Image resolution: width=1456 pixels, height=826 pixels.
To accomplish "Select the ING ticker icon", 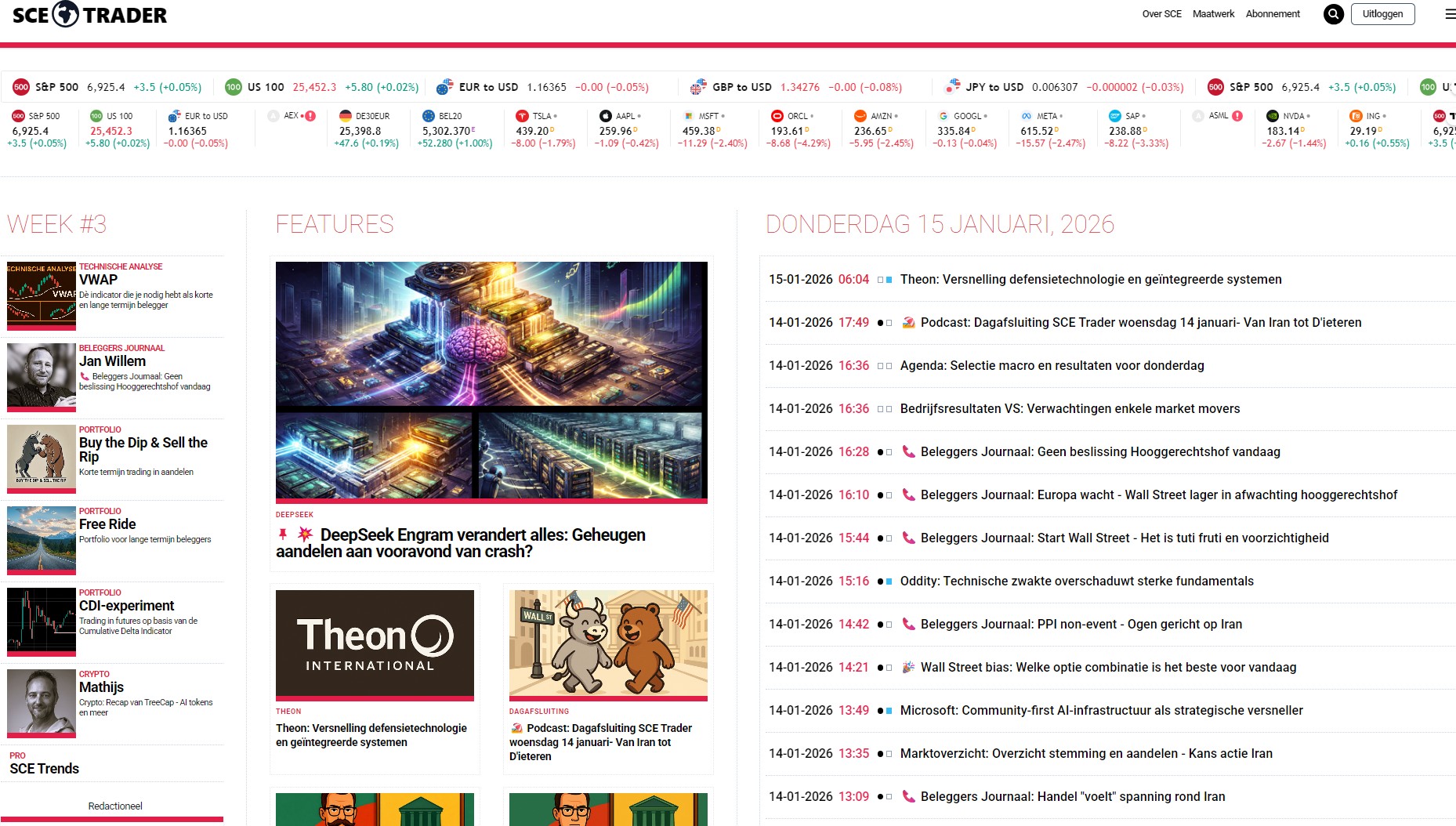I will 1356,116.
